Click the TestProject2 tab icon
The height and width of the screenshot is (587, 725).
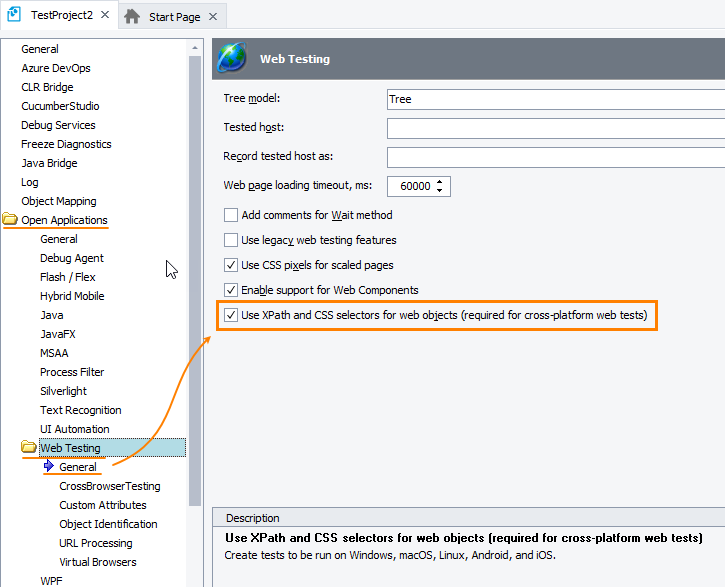click(x=15, y=16)
